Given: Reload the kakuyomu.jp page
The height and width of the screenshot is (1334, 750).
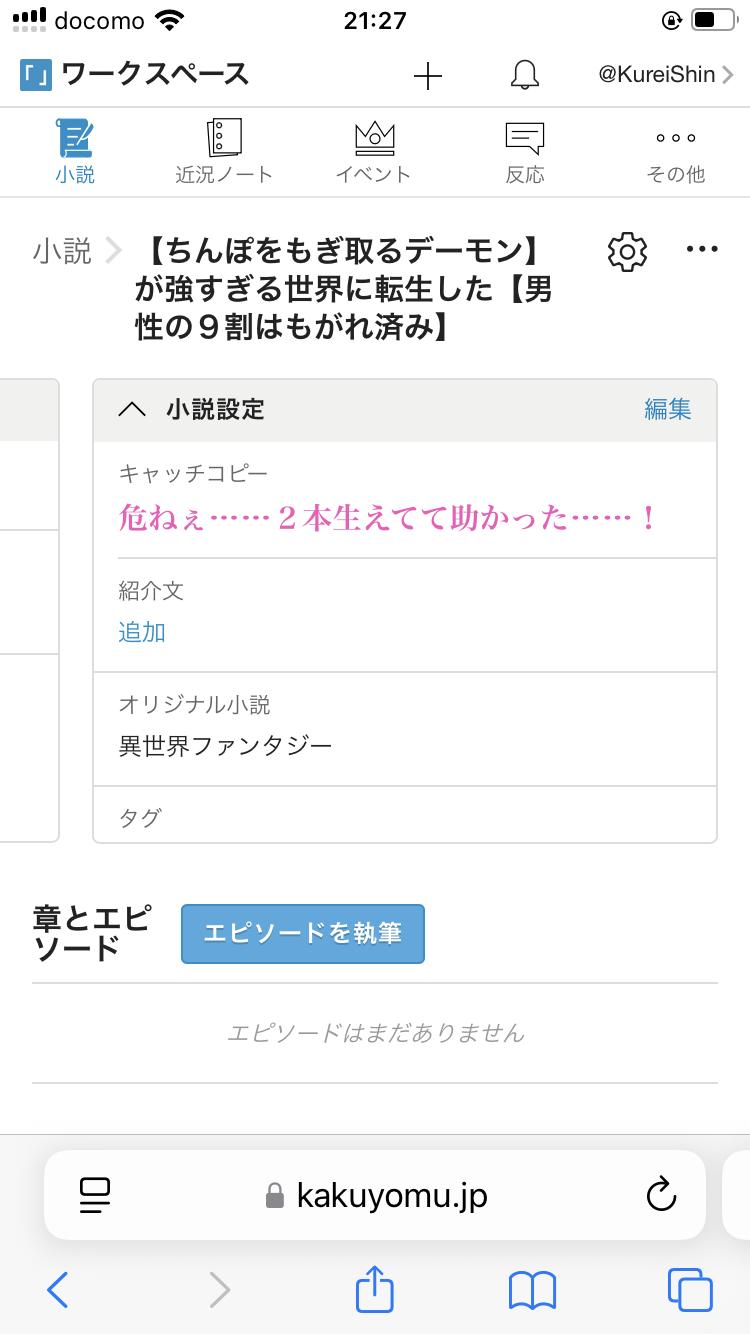Looking at the screenshot, I should pos(660,1195).
